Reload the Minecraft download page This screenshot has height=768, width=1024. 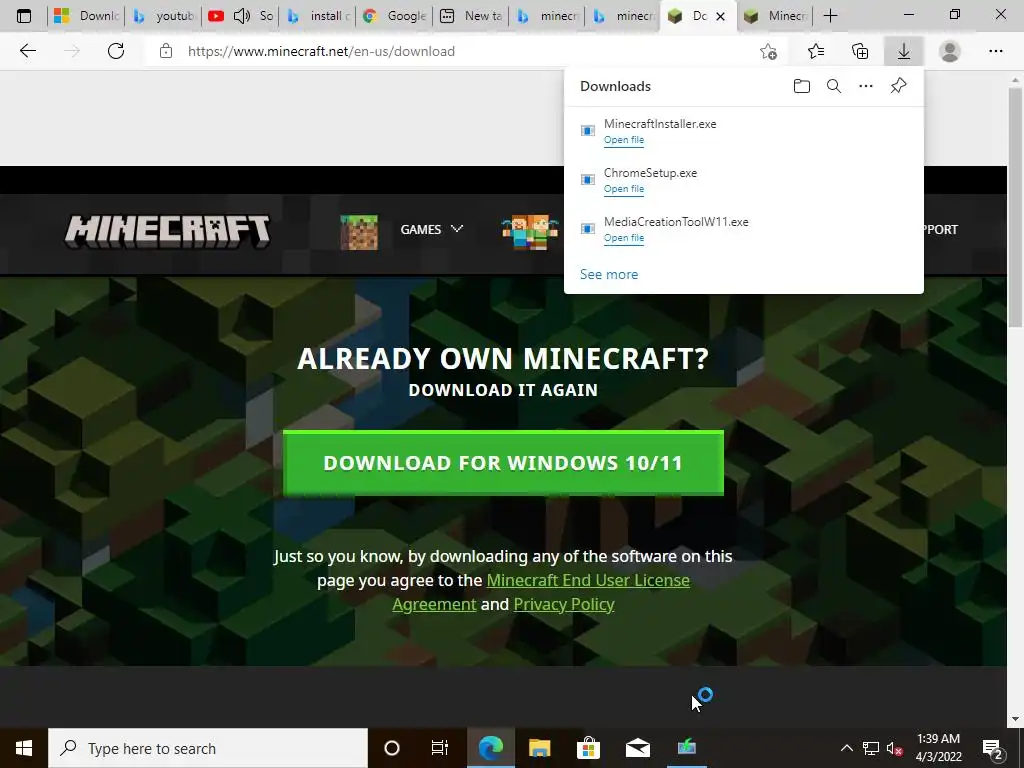coord(116,51)
